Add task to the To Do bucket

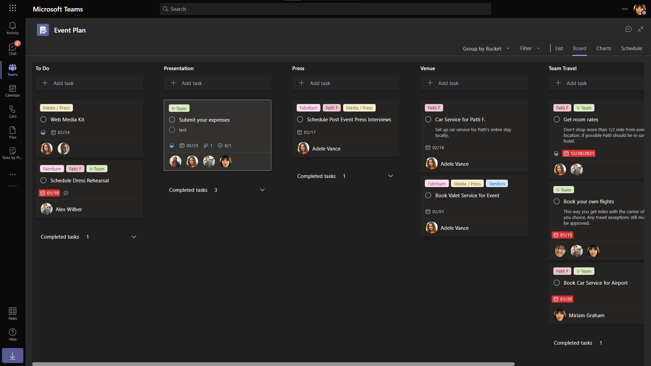coord(89,83)
